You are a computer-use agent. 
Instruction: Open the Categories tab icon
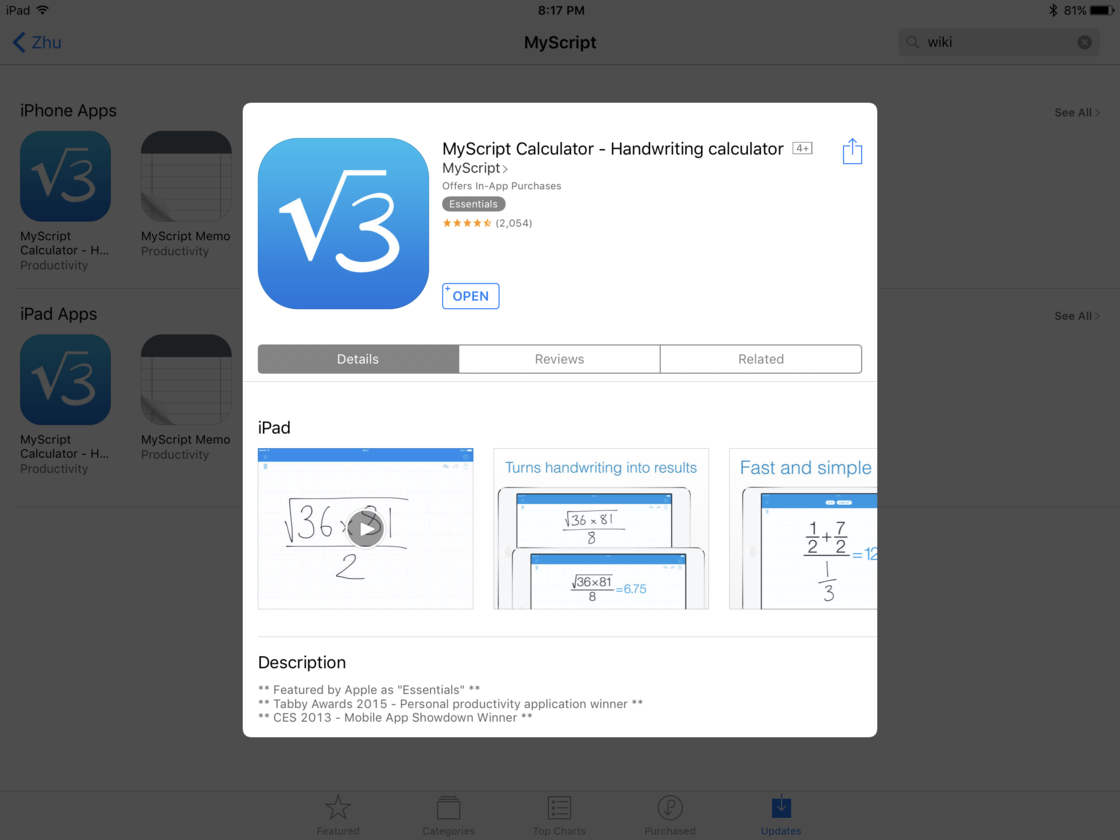[x=448, y=808]
